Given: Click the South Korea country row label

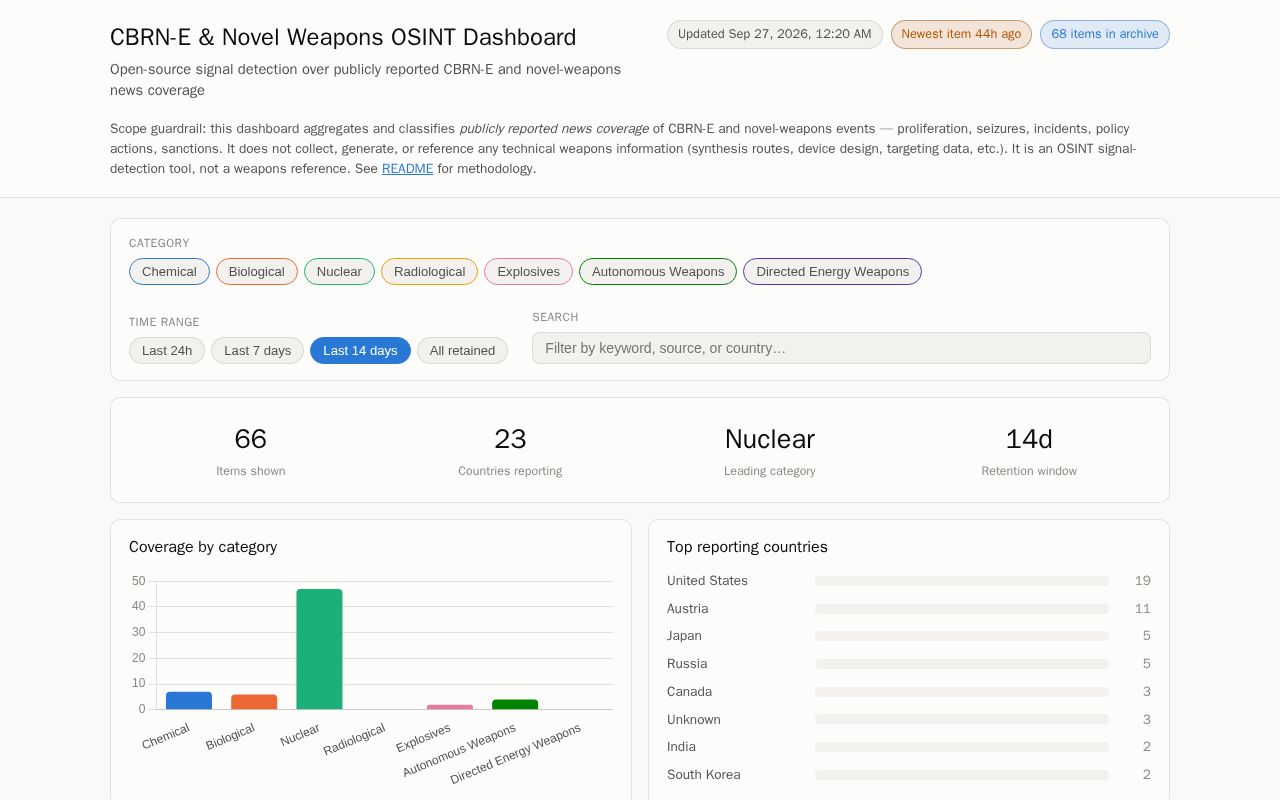Looking at the screenshot, I should tap(704, 775).
